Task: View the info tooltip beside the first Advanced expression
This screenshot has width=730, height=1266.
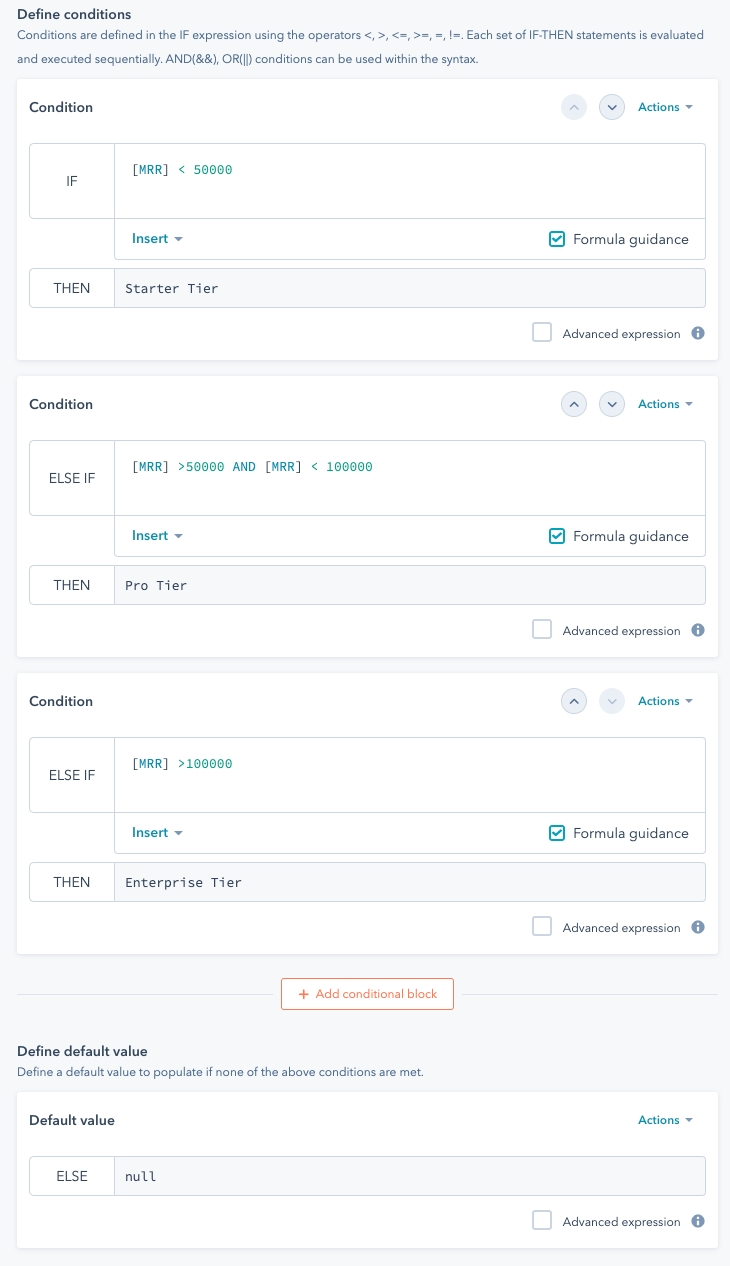Action: (698, 333)
